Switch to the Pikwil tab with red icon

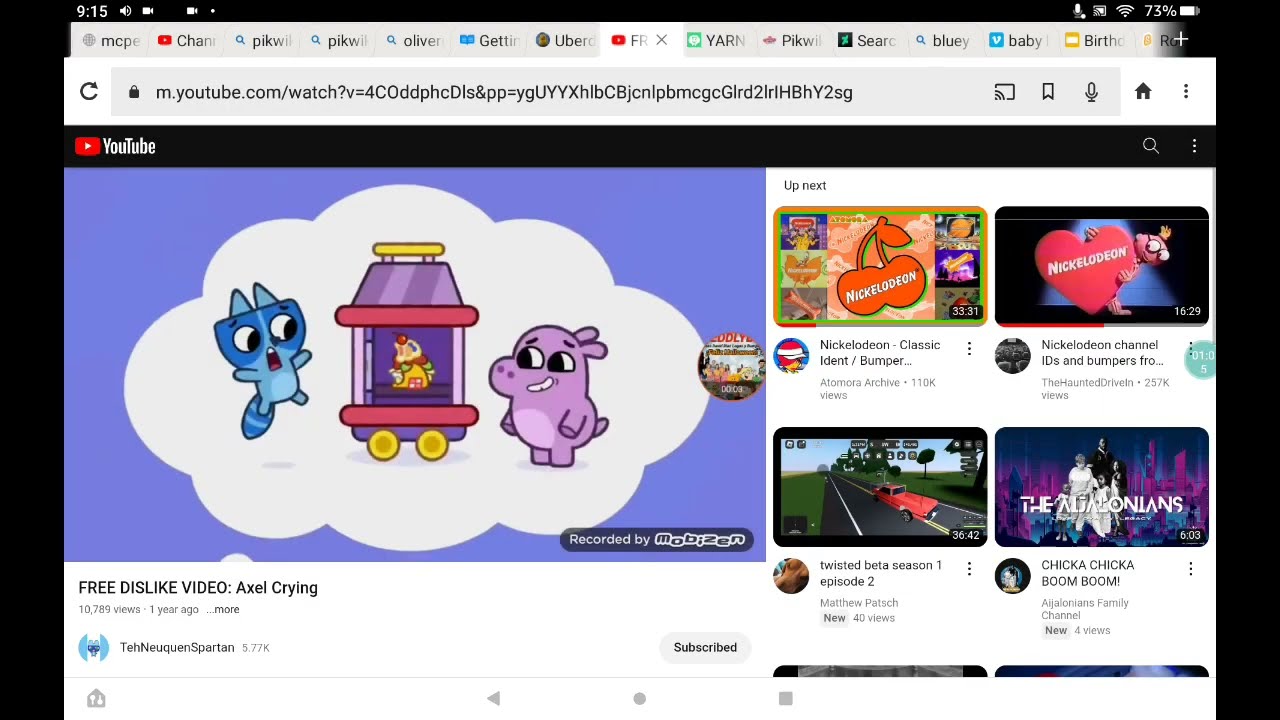click(x=791, y=41)
